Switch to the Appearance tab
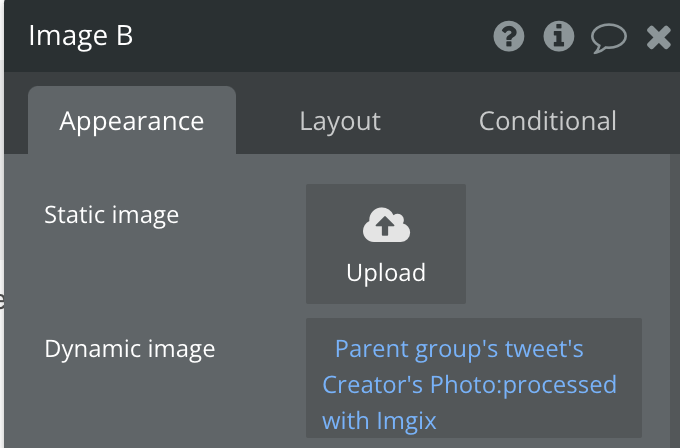This screenshot has width=680, height=448. pos(132,121)
